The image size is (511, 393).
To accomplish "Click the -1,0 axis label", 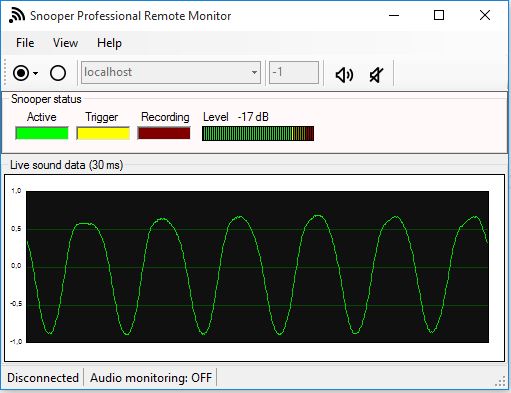I will 16,341.
